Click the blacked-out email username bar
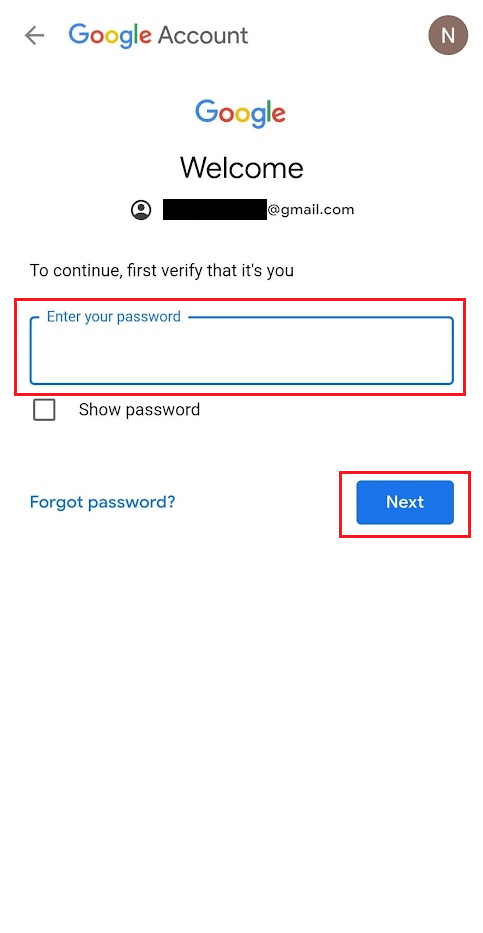Viewport: 483px width, 933px height. pyautogui.click(x=215, y=209)
